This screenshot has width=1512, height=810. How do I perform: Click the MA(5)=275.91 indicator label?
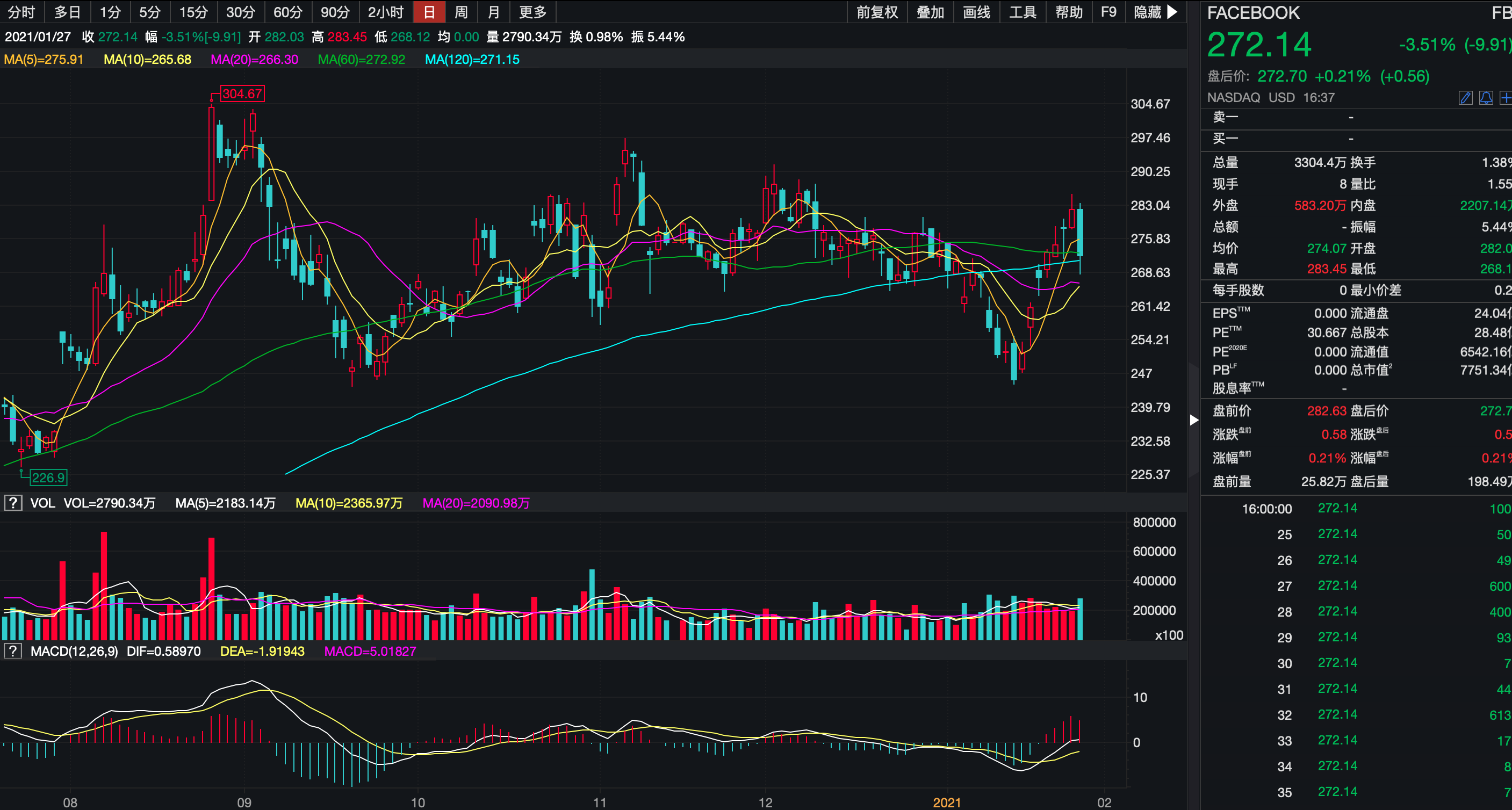44,60
